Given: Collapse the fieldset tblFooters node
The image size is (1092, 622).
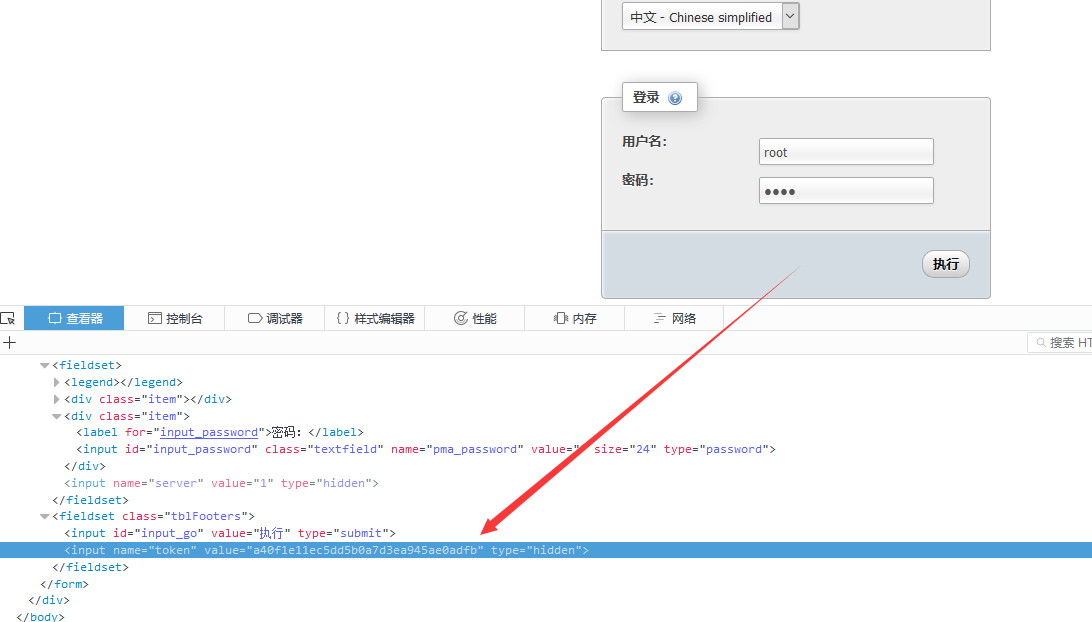Looking at the screenshot, I should click(45, 516).
